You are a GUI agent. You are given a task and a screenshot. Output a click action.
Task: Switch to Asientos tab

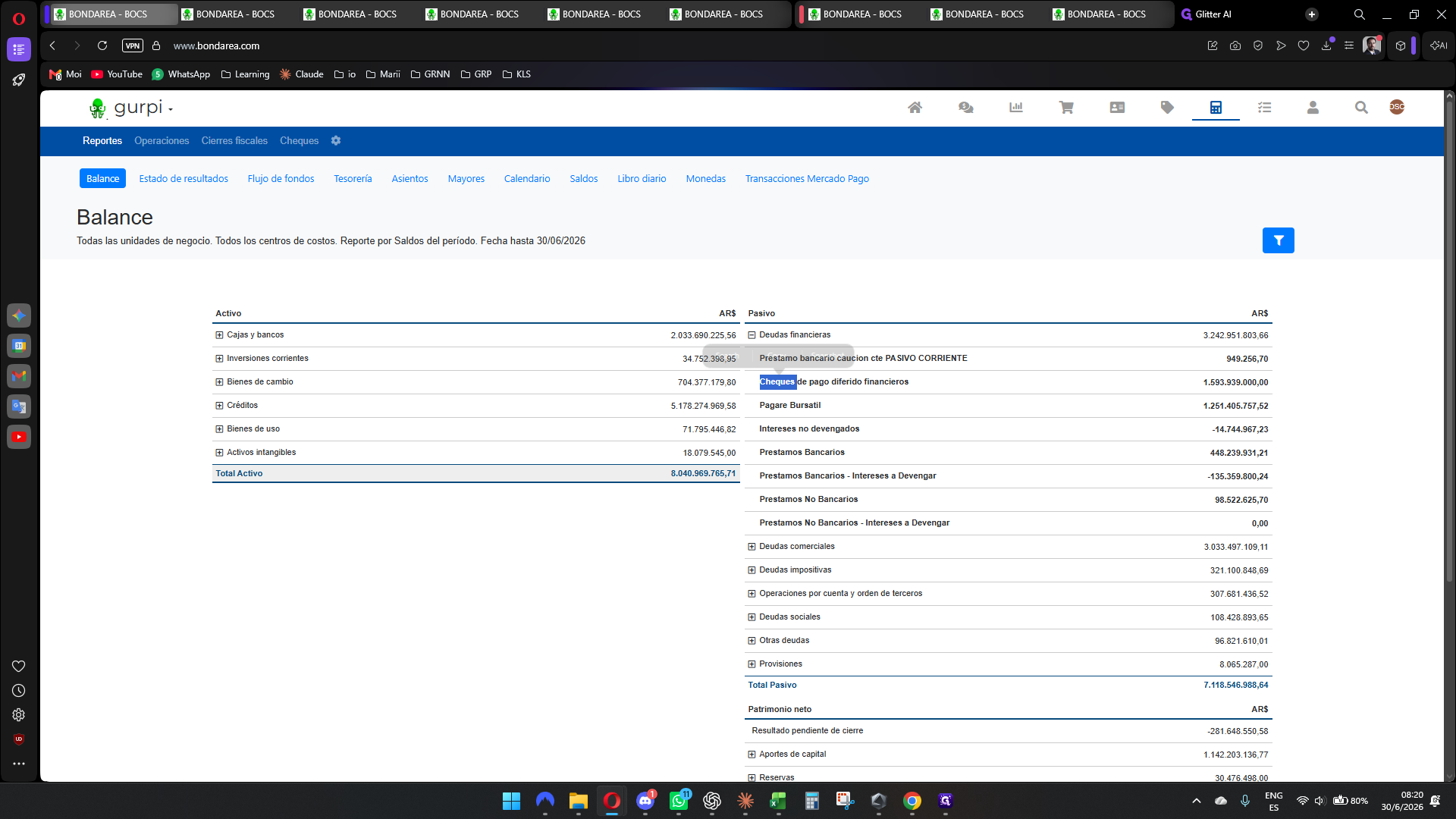click(409, 178)
